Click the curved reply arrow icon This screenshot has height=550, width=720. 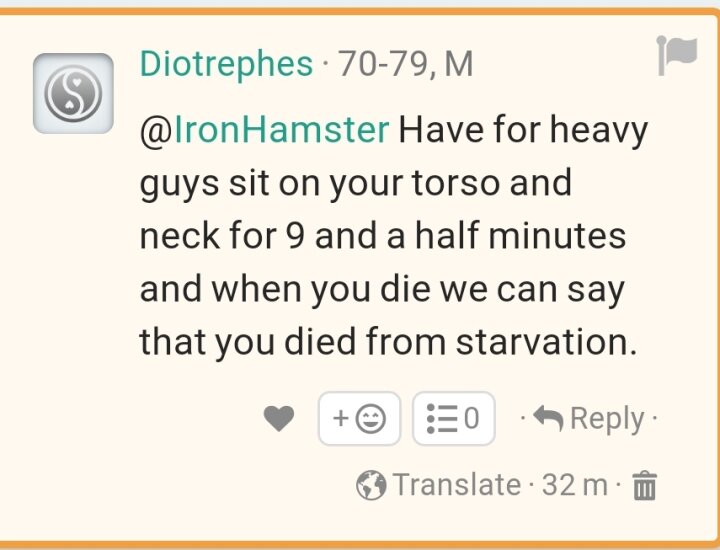[x=548, y=418]
